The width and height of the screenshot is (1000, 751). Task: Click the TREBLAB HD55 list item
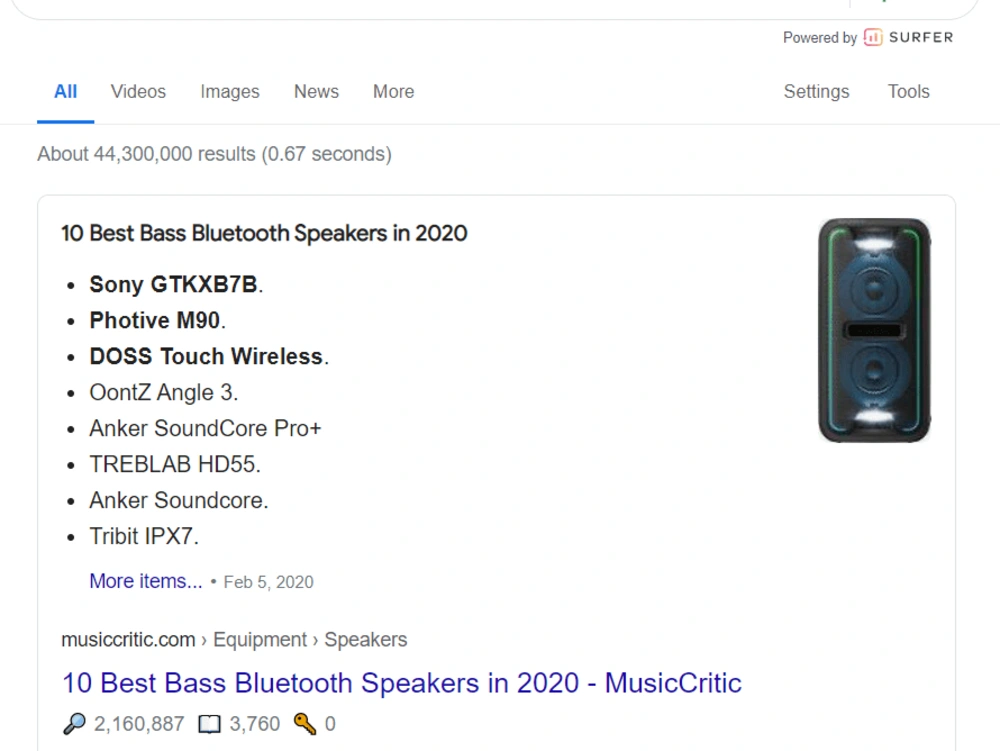point(175,464)
